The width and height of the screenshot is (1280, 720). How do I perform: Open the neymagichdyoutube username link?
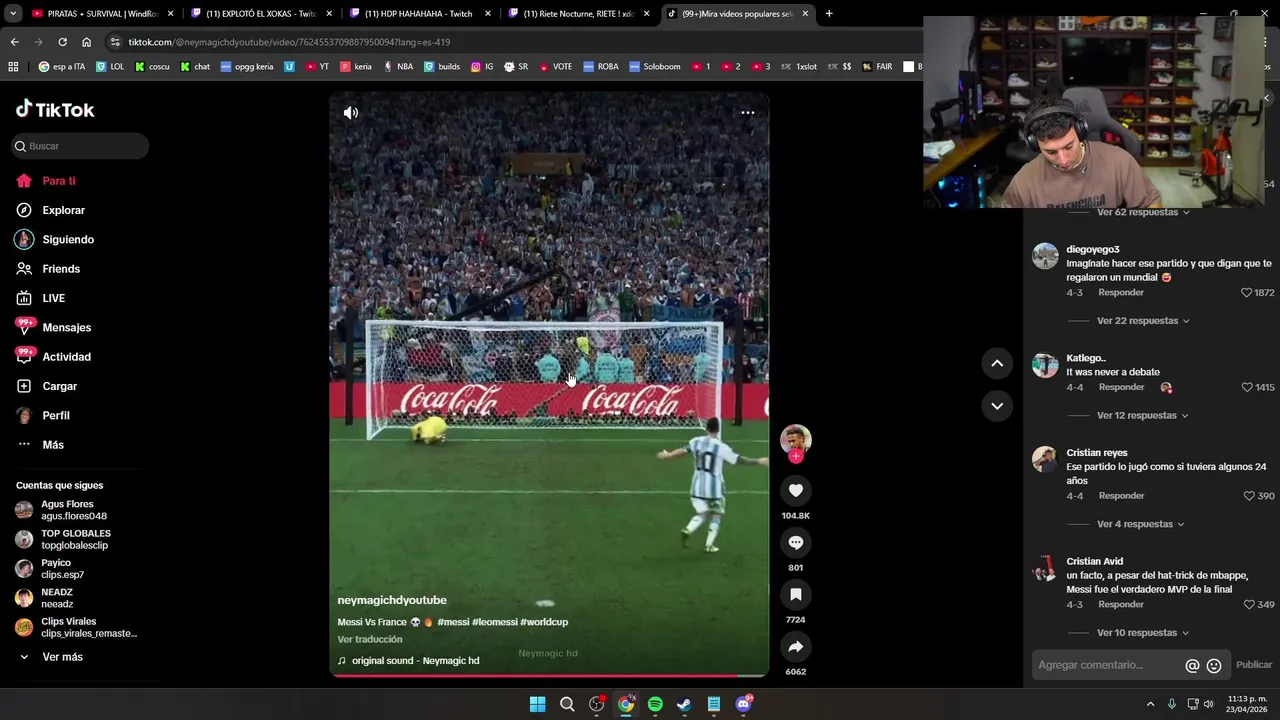(x=392, y=600)
